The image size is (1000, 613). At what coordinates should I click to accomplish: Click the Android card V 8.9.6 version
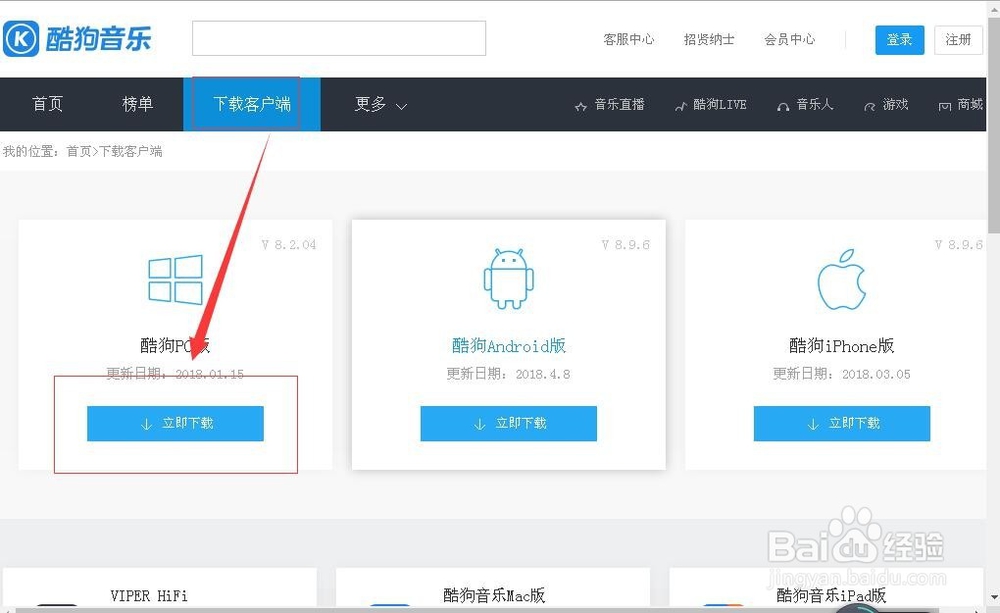[626, 245]
